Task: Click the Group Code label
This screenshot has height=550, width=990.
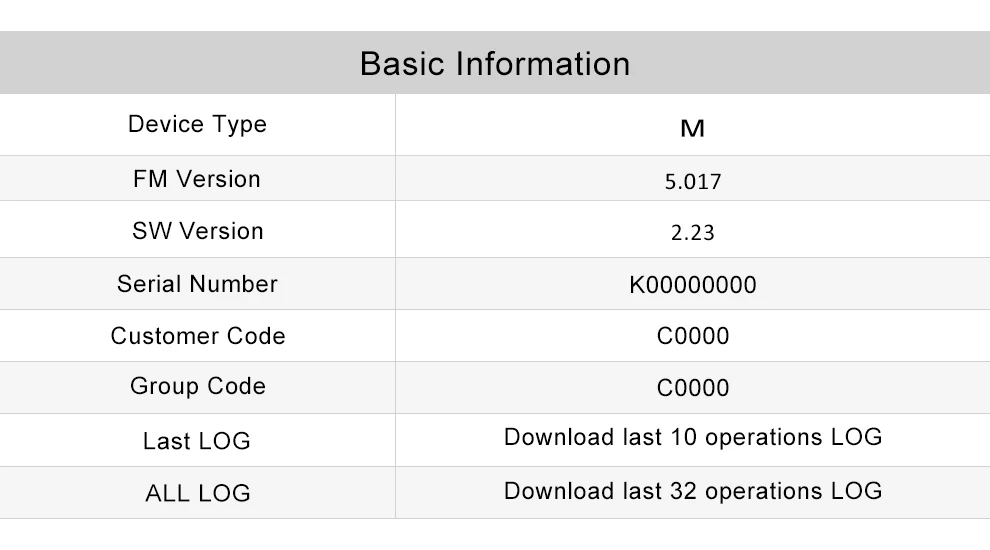Action: (198, 386)
